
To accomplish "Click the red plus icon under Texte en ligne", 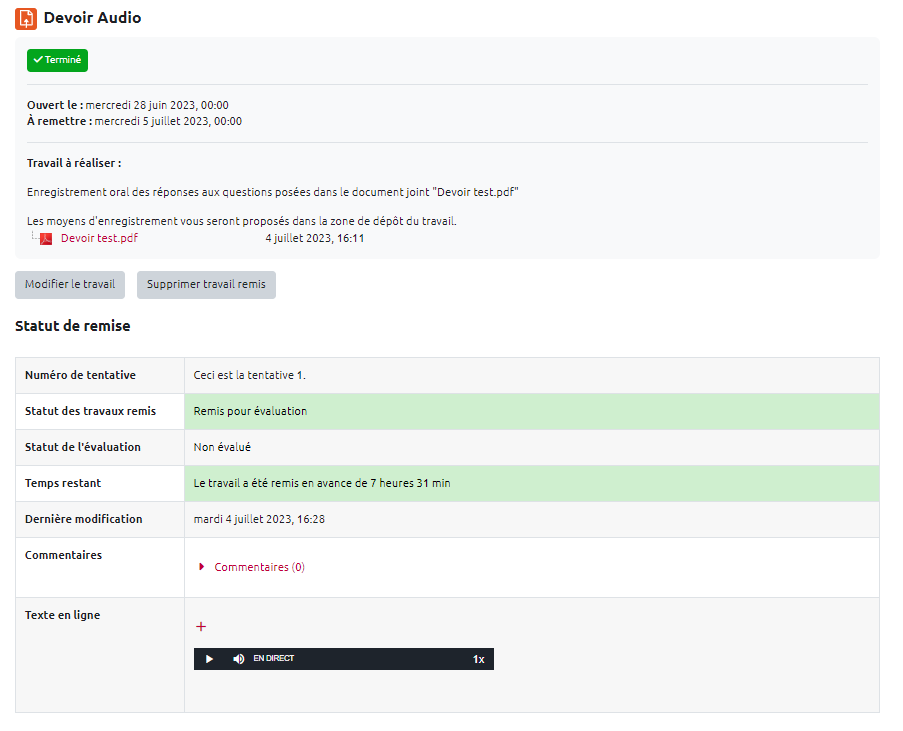I will [x=201, y=627].
